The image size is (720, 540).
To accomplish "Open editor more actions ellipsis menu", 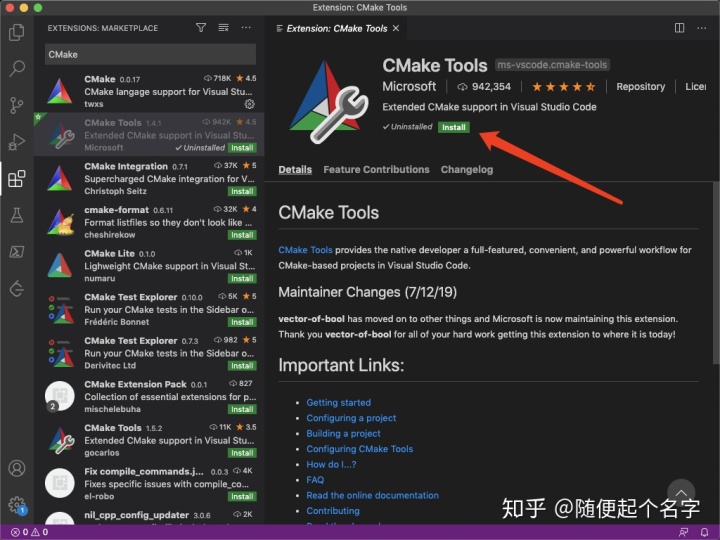I will [x=702, y=28].
